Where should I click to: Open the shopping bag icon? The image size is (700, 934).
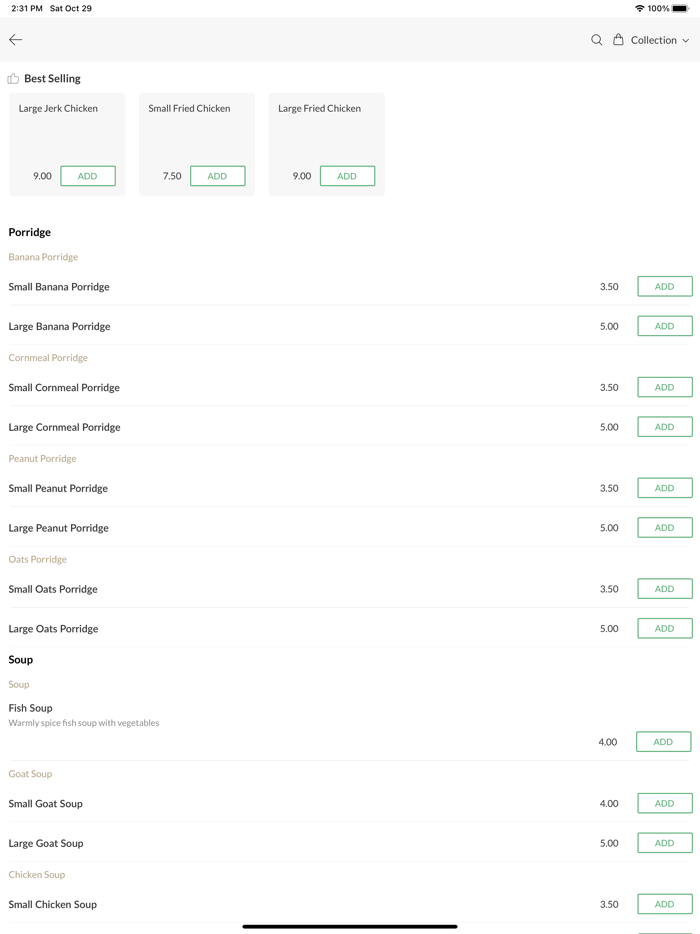pyautogui.click(x=618, y=40)
